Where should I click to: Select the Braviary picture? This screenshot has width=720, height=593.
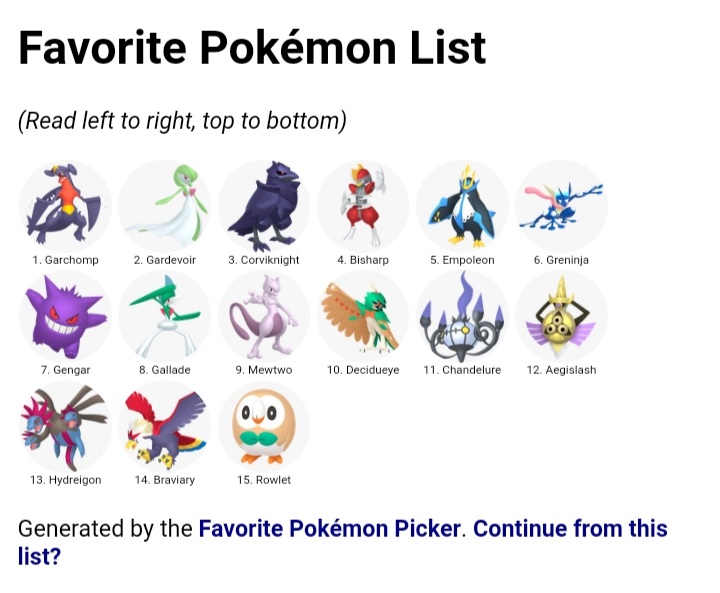click(164, 426)
